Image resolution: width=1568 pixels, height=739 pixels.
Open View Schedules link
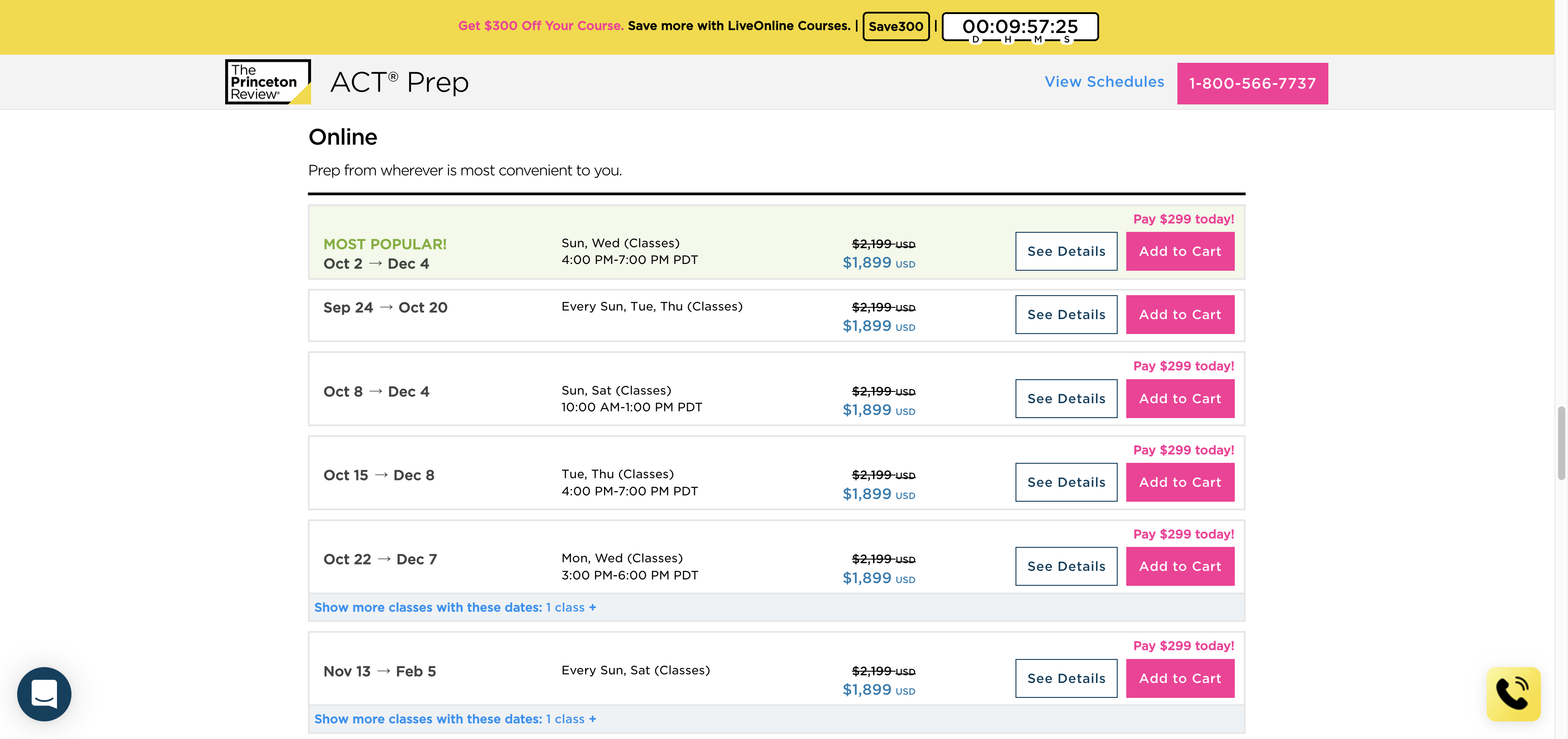pyautogui.click(x=1104, y=81)
